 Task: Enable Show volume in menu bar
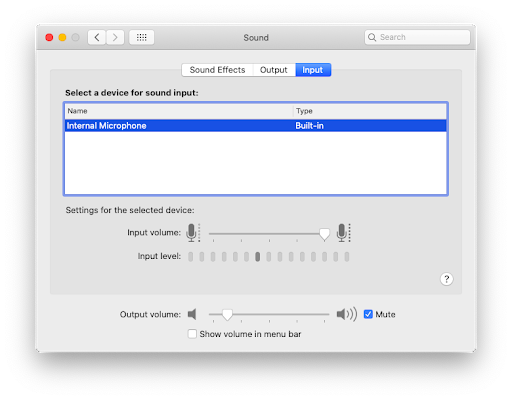click(192, 334)
